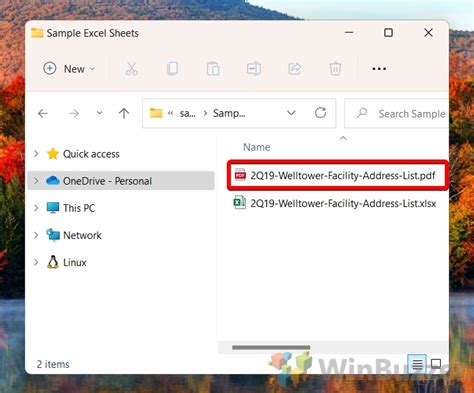Open the address bar history dropdown

click(x=291, y=113)
